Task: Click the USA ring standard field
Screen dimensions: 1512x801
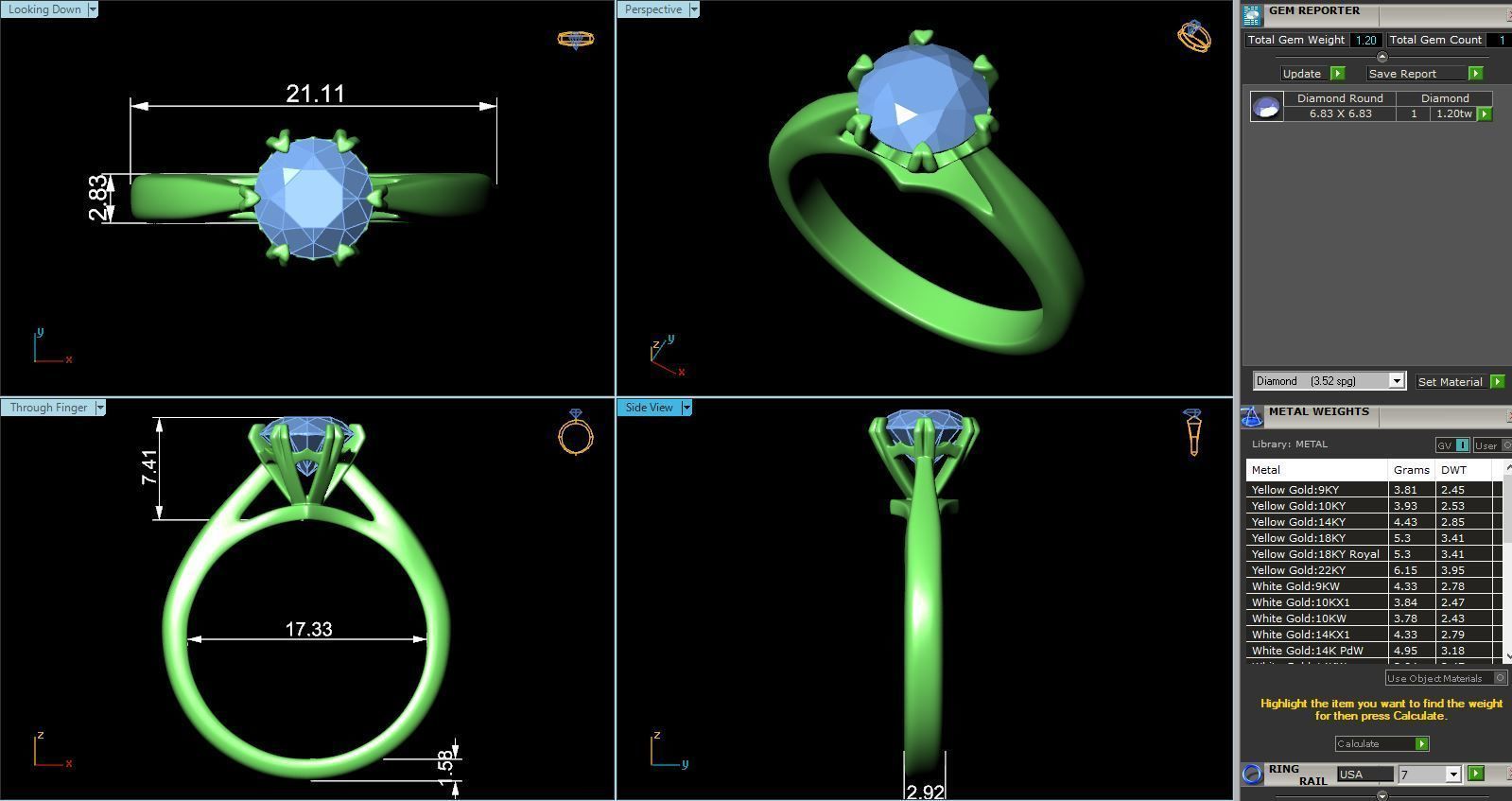Action: [x=1364, y=775]
